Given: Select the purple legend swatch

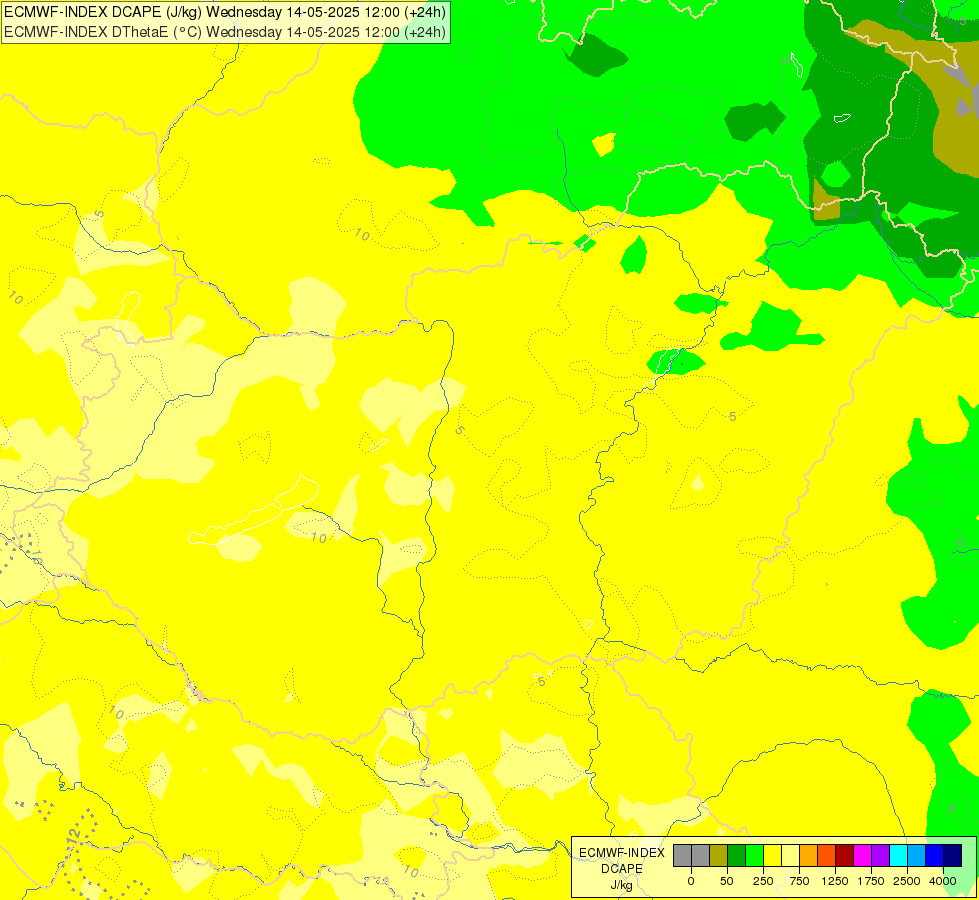Looking at the screenshot, I should click(881, 856).
